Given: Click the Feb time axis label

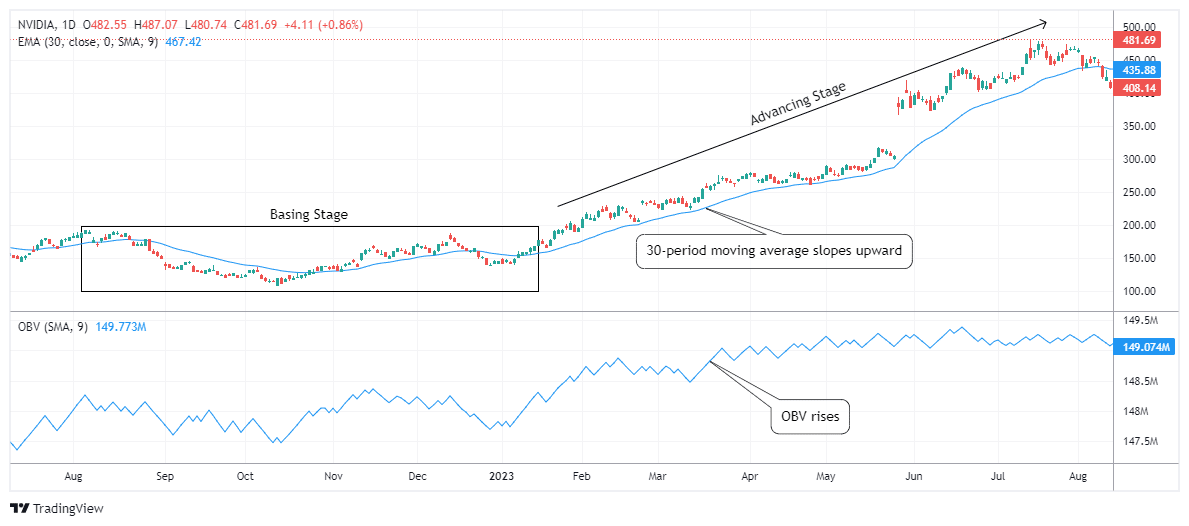Looking at the screenshot, I should click(581, 477).
